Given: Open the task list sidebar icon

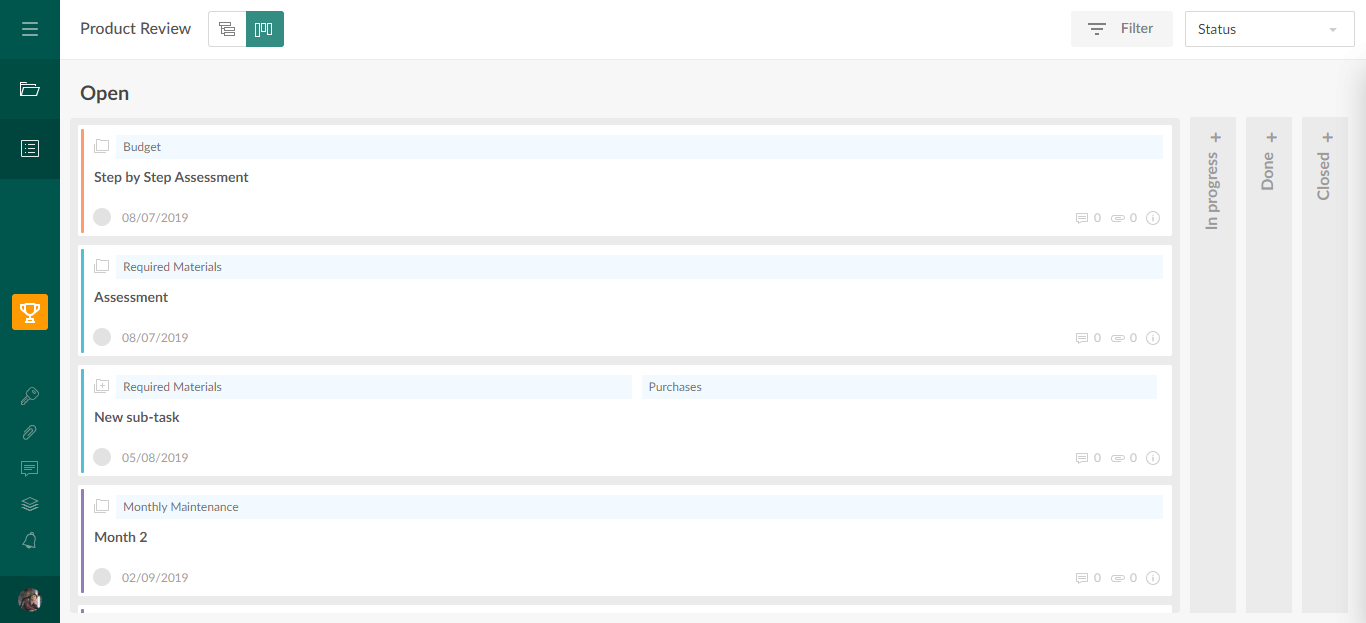Looking at the screenshot, I should (x=30, y=149).
